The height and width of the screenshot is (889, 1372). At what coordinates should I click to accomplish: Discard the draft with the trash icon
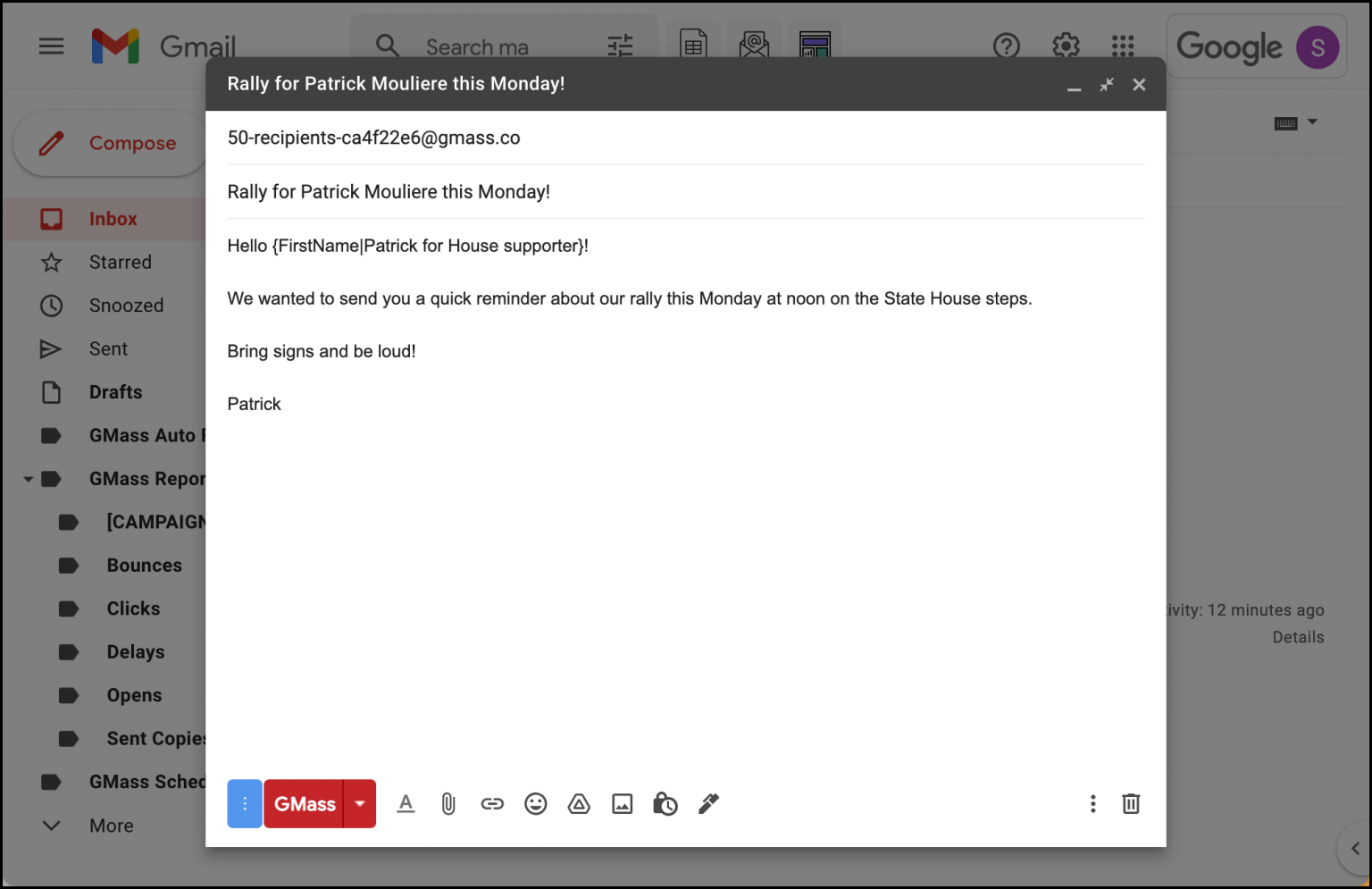click(x=1131, y=803)
